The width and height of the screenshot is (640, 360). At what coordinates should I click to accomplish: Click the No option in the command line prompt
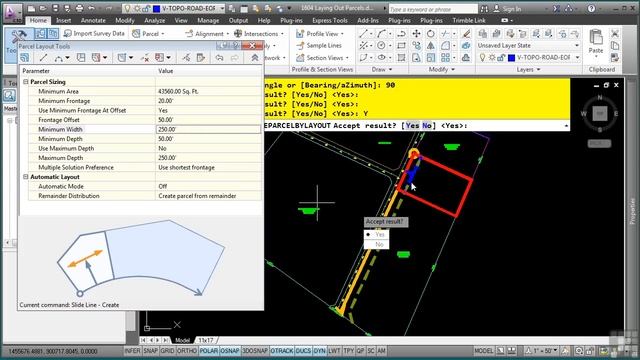427,126
